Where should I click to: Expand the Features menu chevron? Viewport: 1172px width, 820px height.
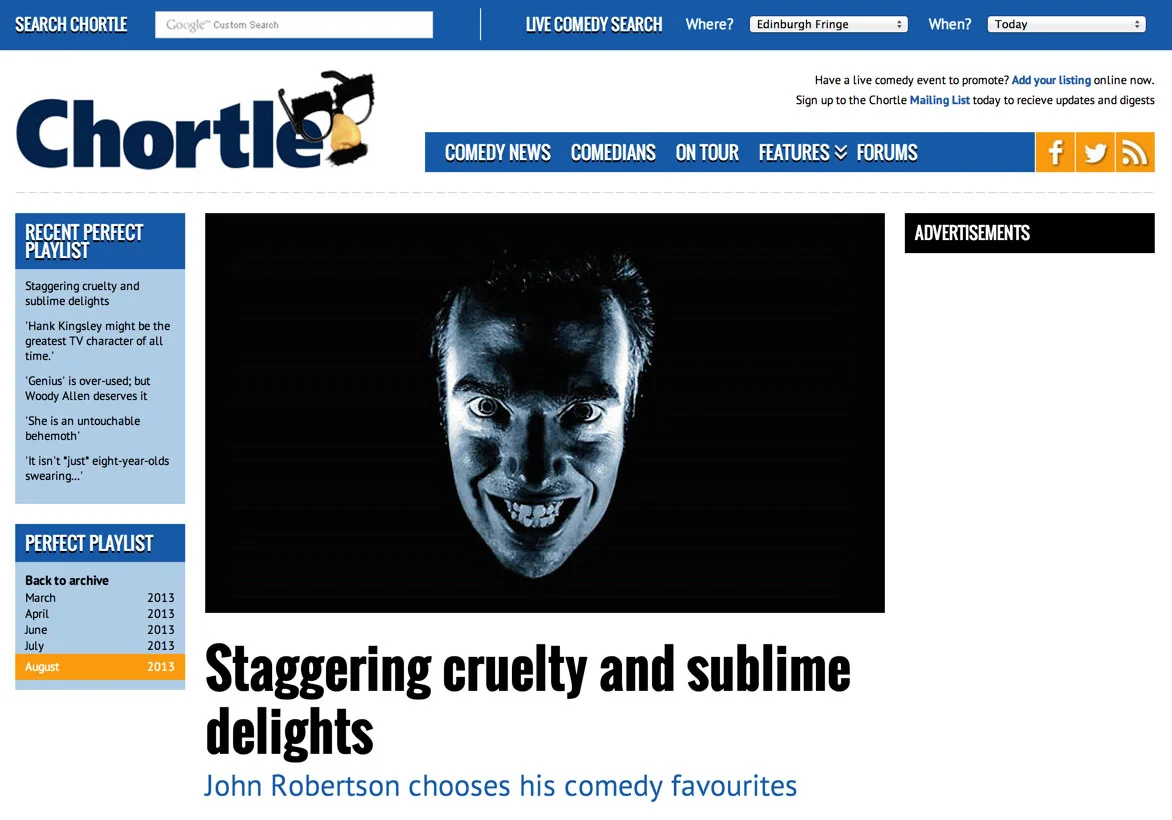(x=841, y=152)
